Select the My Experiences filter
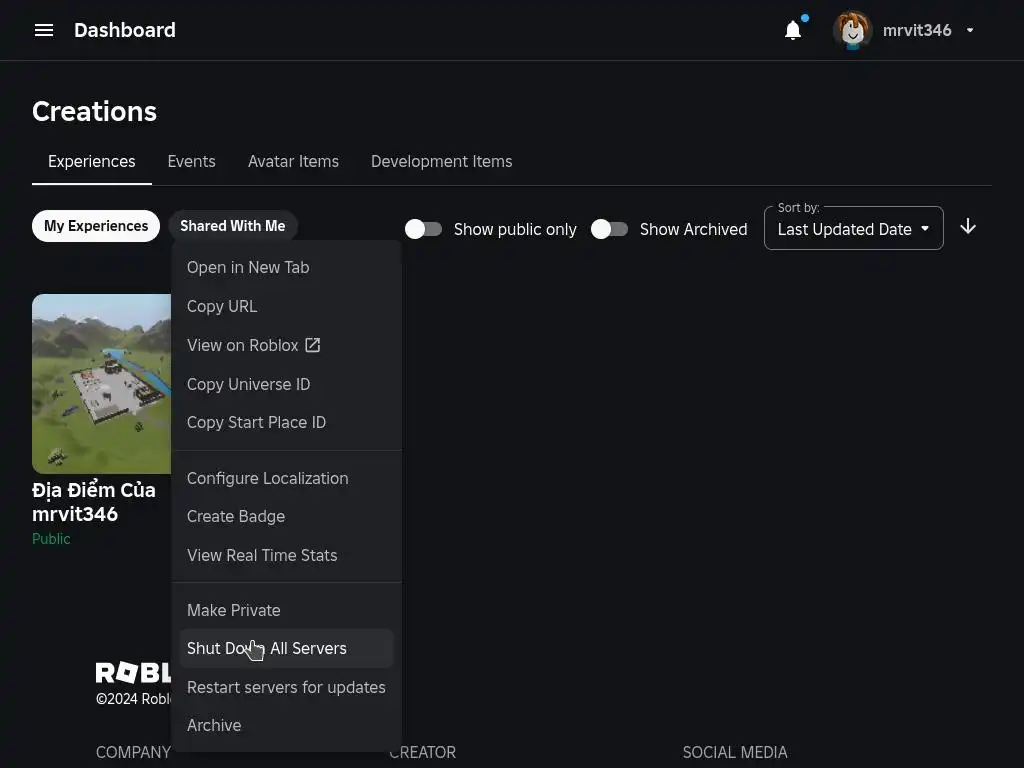This screenshot has width=1024, height=768. click(96, 226)
